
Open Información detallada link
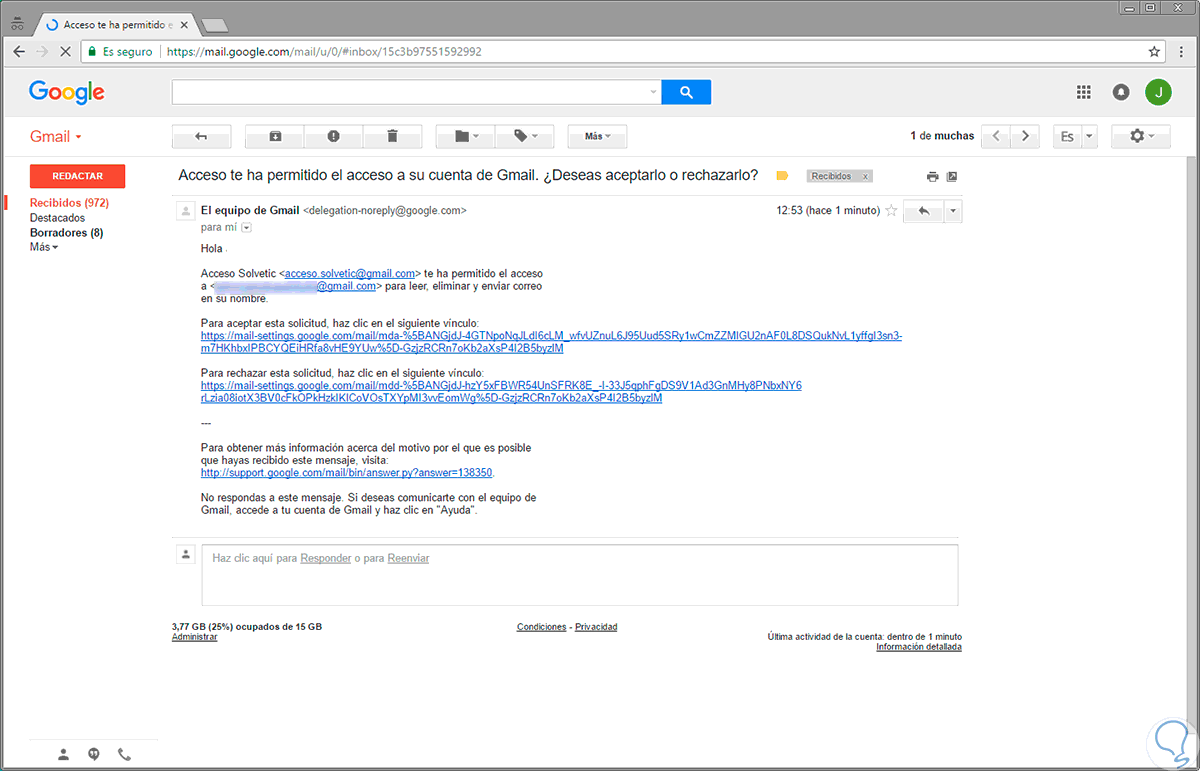pyautogui.click(x=919, y=647)
